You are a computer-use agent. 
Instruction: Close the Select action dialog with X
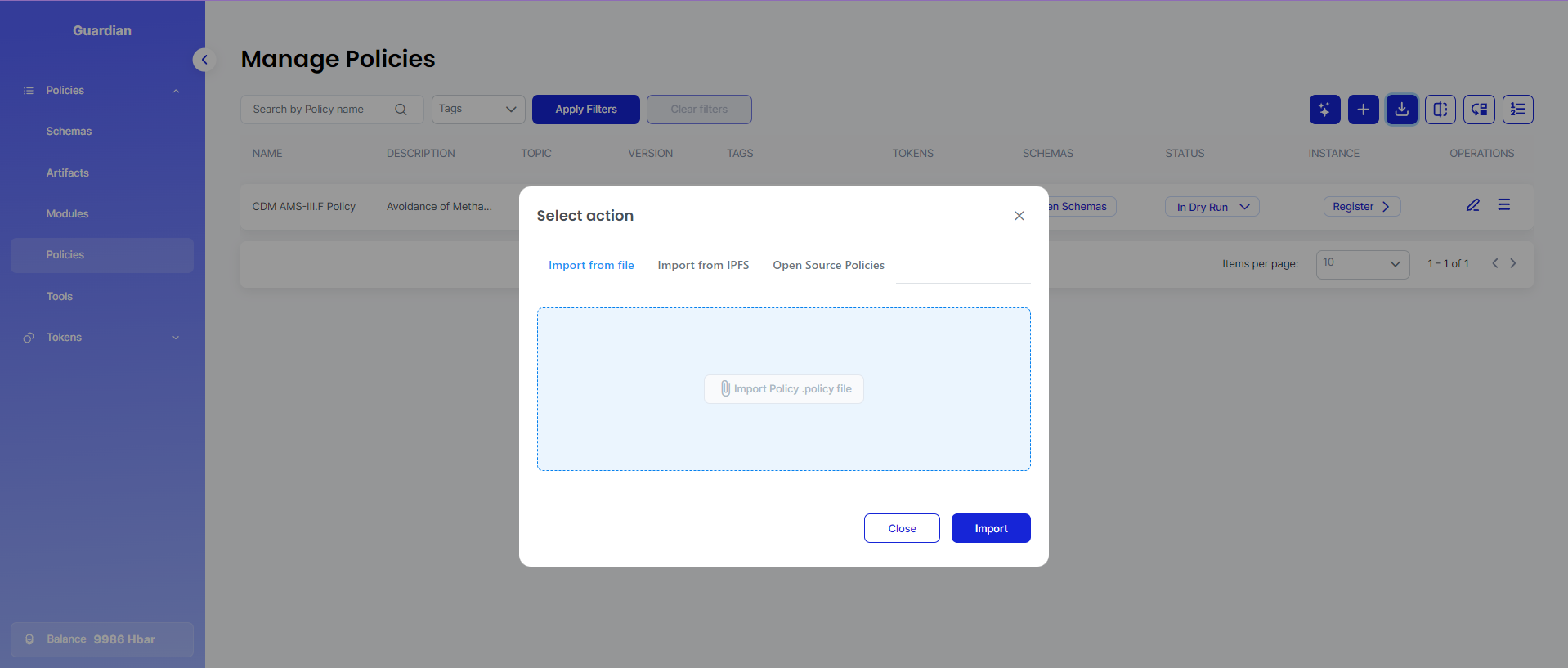(x=1019, y=216)
